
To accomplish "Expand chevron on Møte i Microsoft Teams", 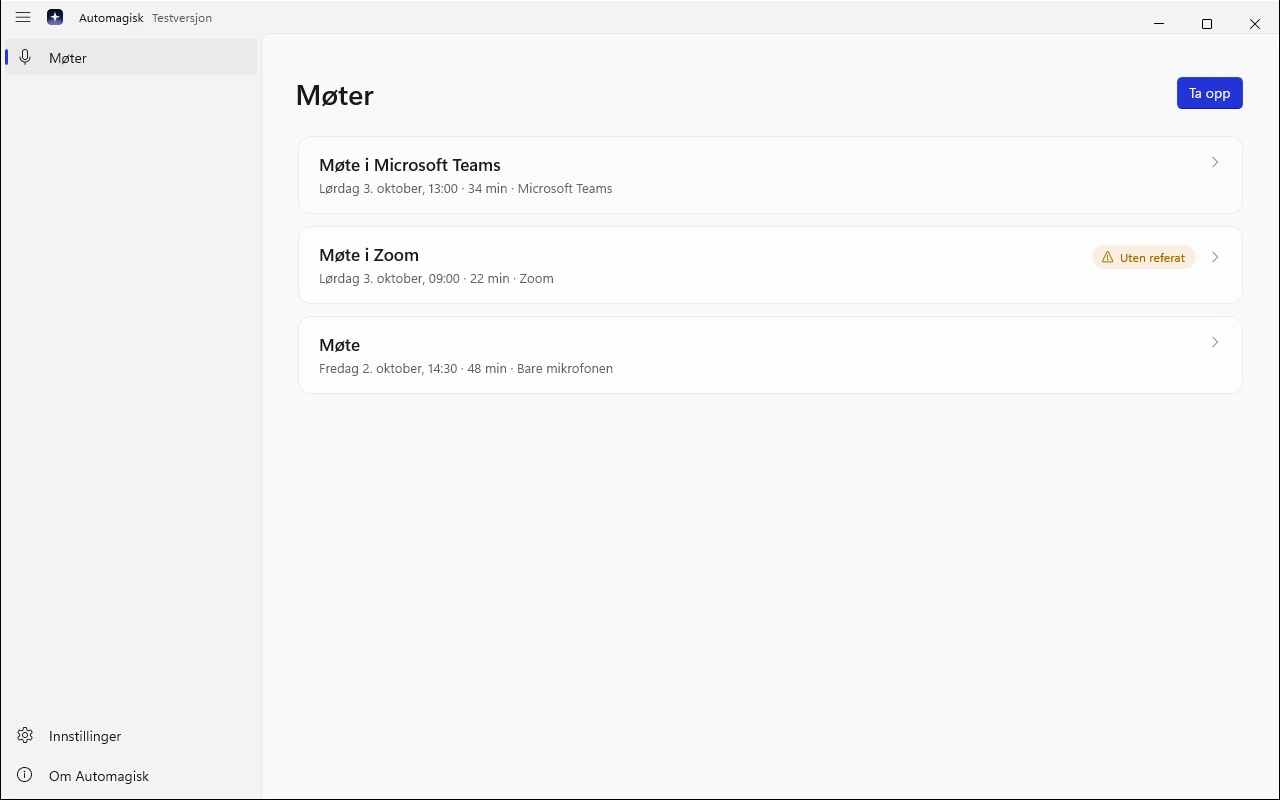I will click(x=1215, y=162).
